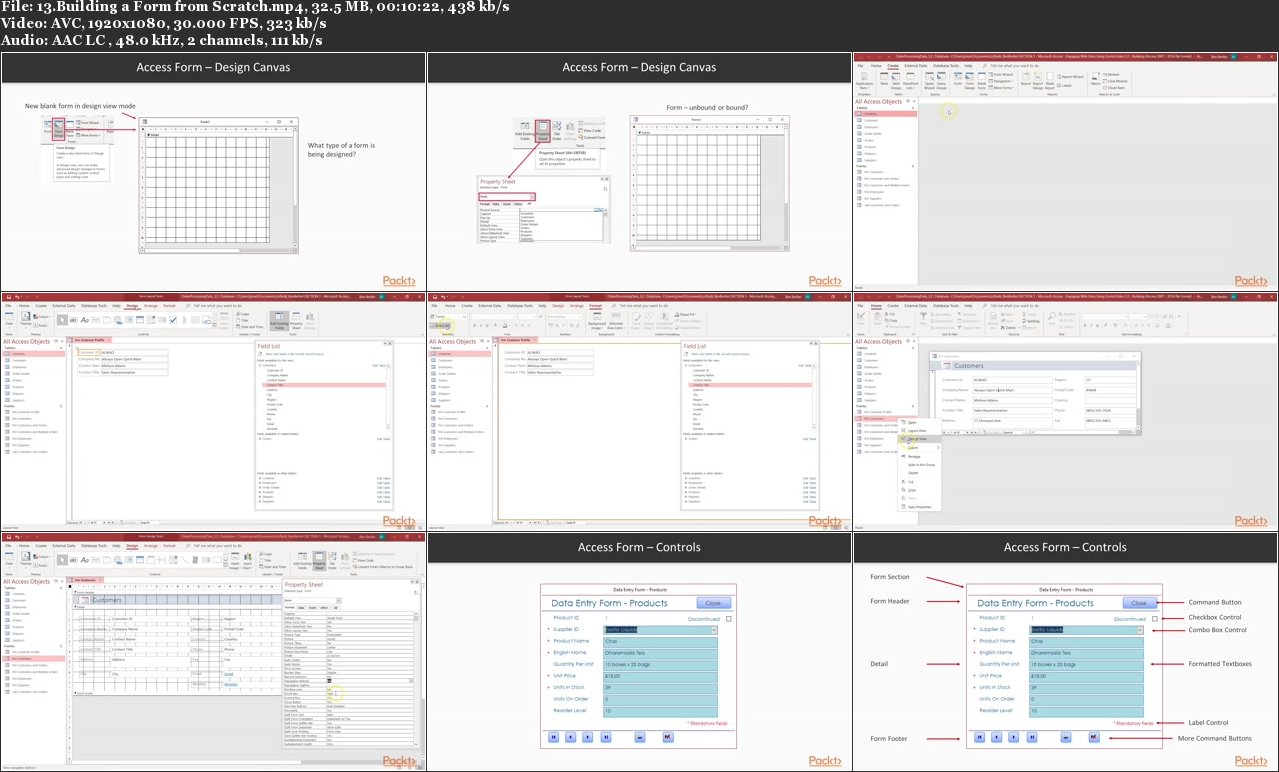Screen dimensions: 1279x772
Task: Click Company Name textbox in Design-tab Field List frame form
Action: (x=134, y=359)
